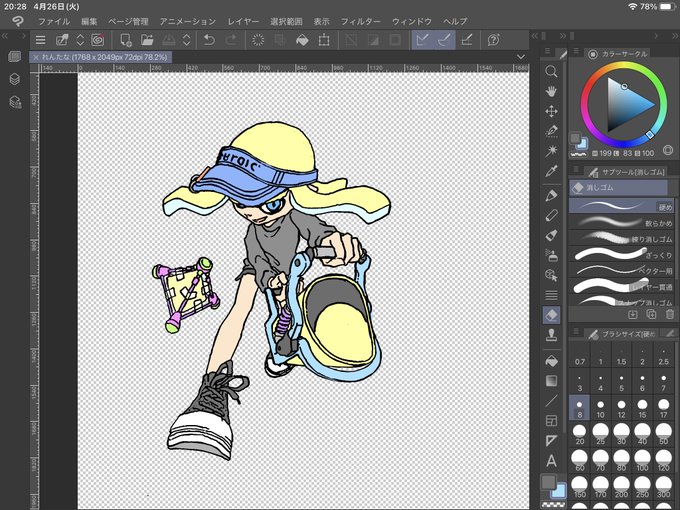This screenshot has height=510, width=680.
Task: Click the New canvas icon
Action: coord(126,40)
